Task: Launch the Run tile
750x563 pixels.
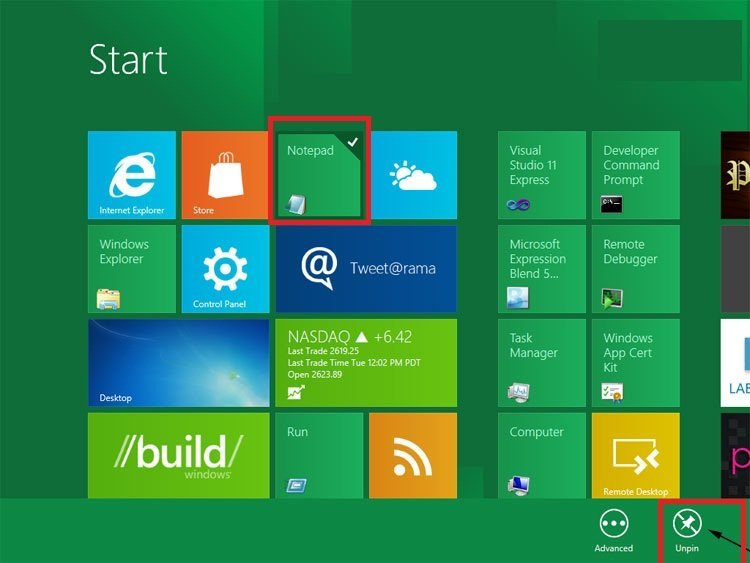Action: (319, 455)
